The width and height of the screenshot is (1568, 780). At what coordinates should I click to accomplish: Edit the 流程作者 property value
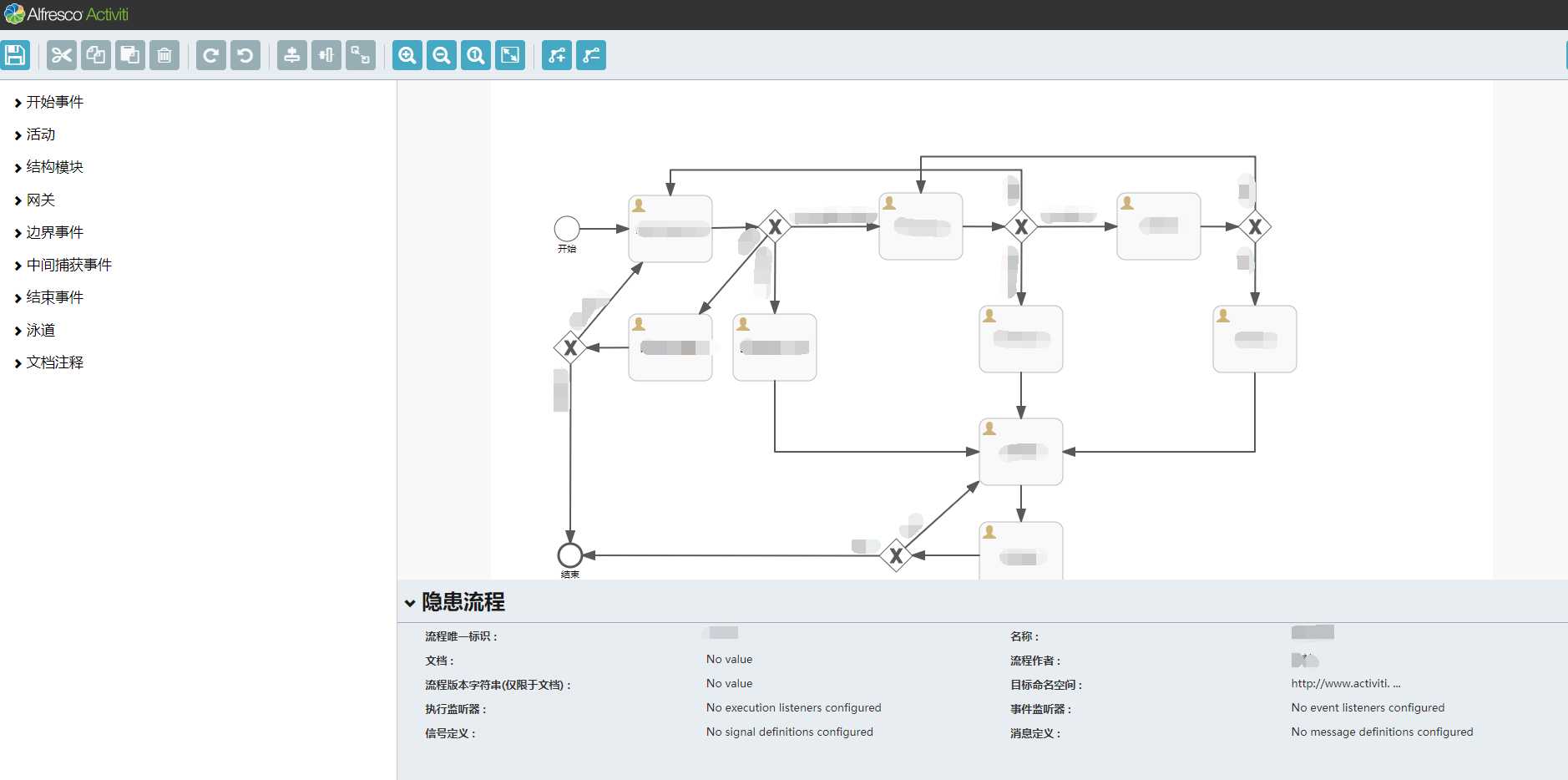(1305, 660)
